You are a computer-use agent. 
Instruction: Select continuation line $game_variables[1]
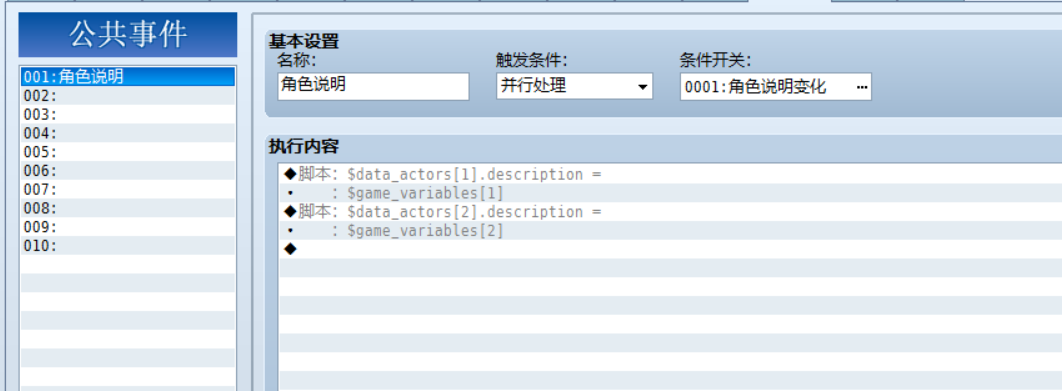pos(671,193)
